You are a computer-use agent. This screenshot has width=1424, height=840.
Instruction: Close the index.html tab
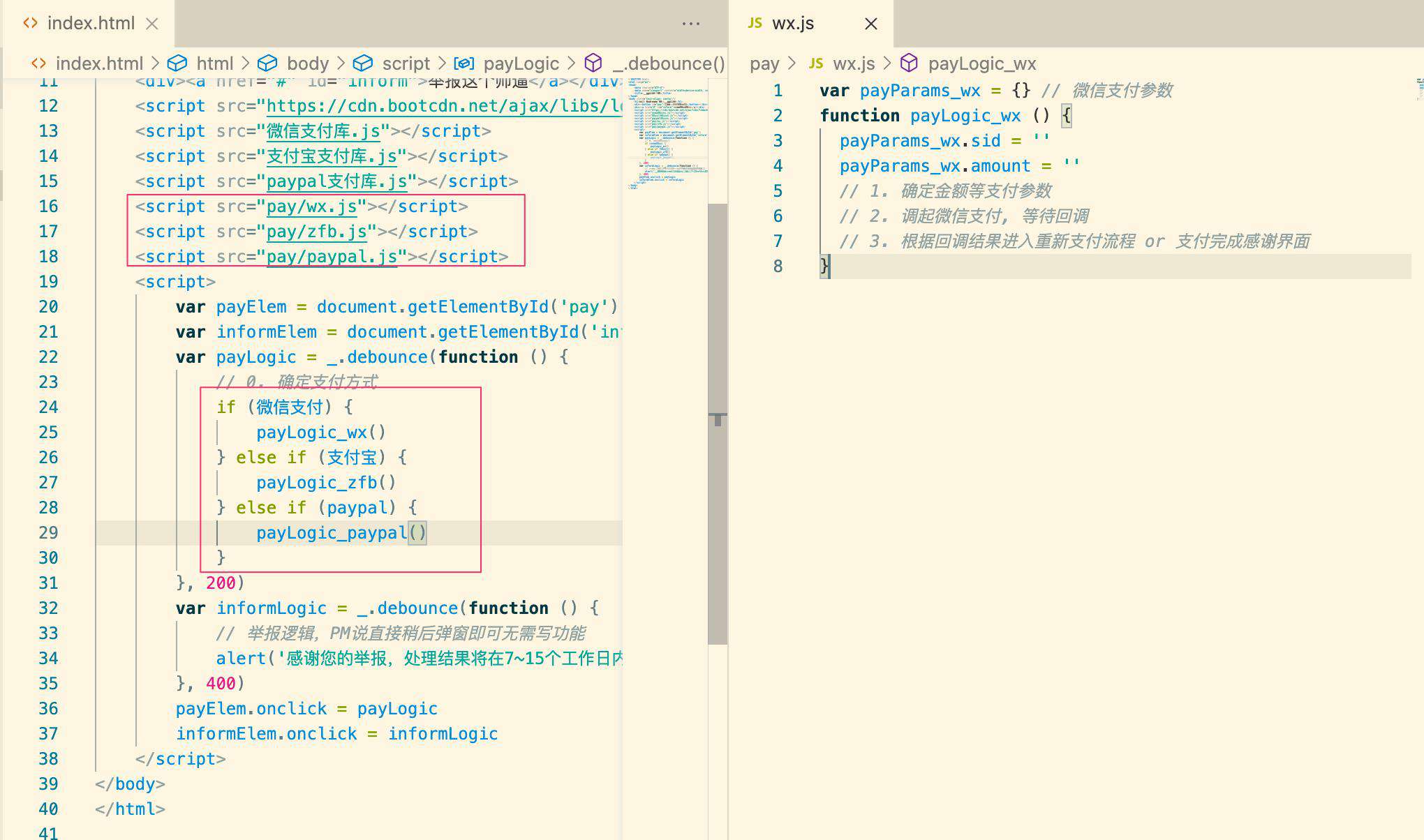[151, 24]
